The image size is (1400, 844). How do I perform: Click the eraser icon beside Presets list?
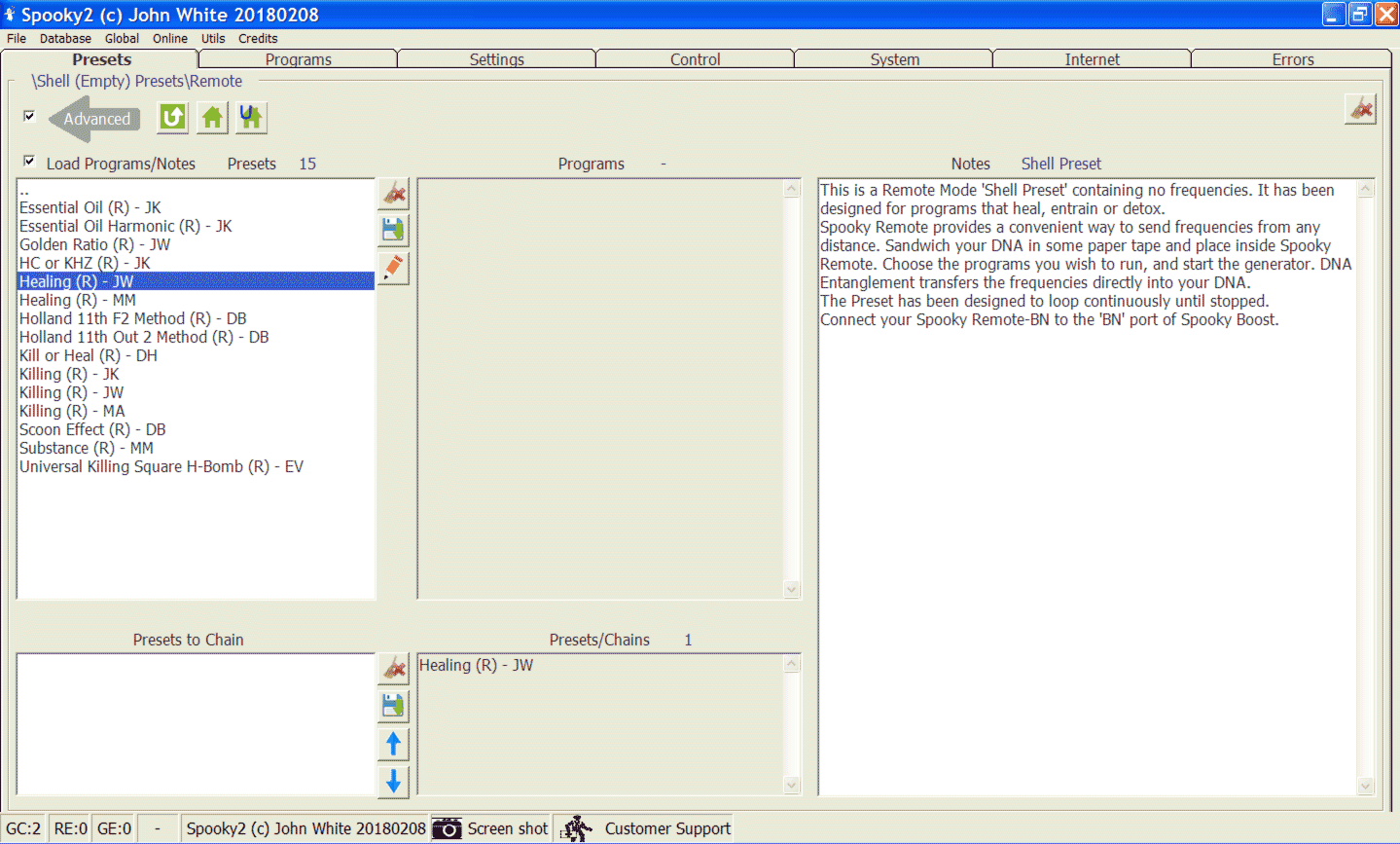[x=394, y=194]
